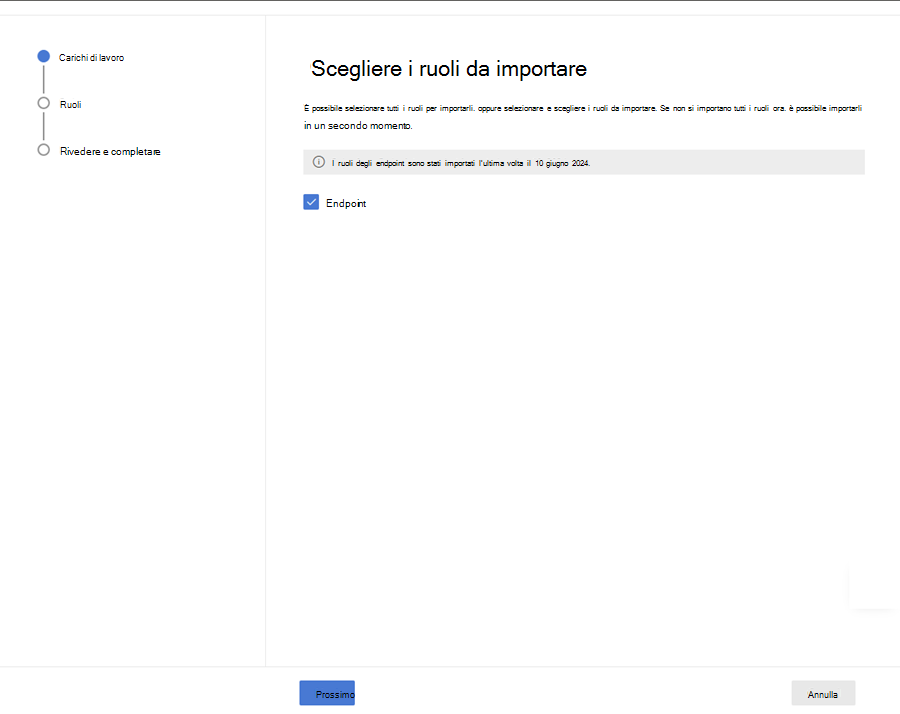Click the small white floating widget at right edge
This screenshot has width=900, height=714.
pos(873,588)
